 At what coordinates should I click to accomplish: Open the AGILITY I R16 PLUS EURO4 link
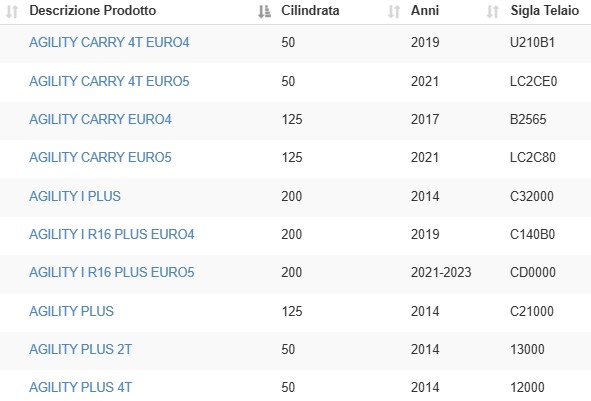[112, 234]
